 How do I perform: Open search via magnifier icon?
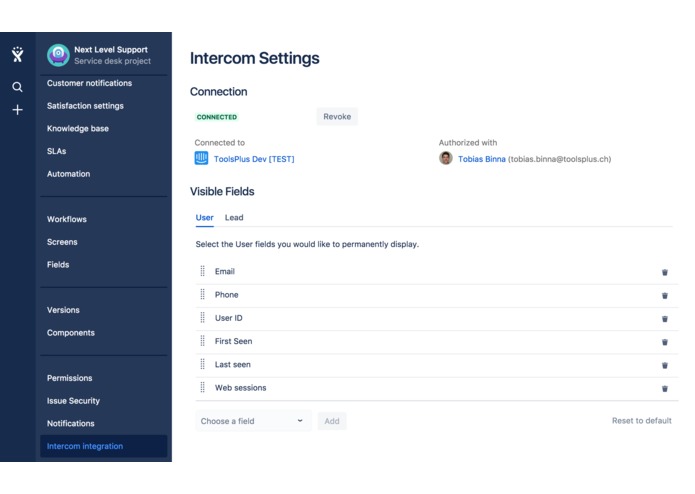pyautogui.click(x=17, y=87)
